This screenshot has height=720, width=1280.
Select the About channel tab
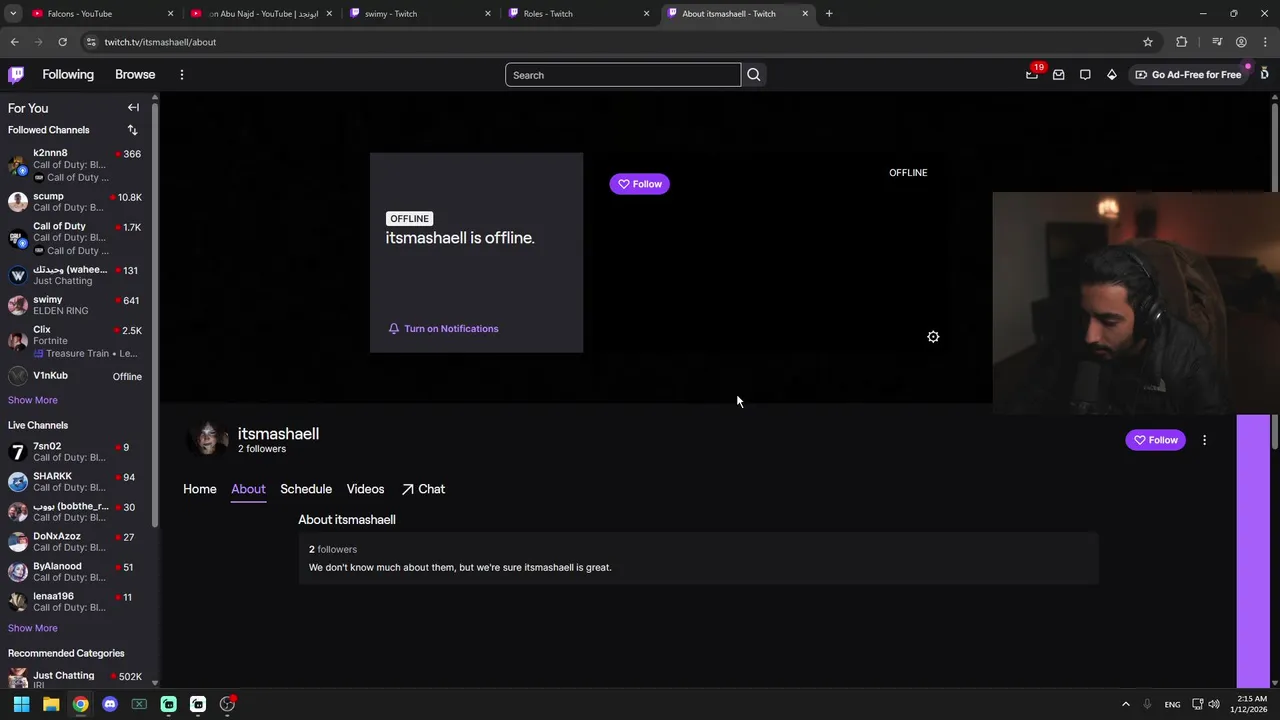coord(248,489)
